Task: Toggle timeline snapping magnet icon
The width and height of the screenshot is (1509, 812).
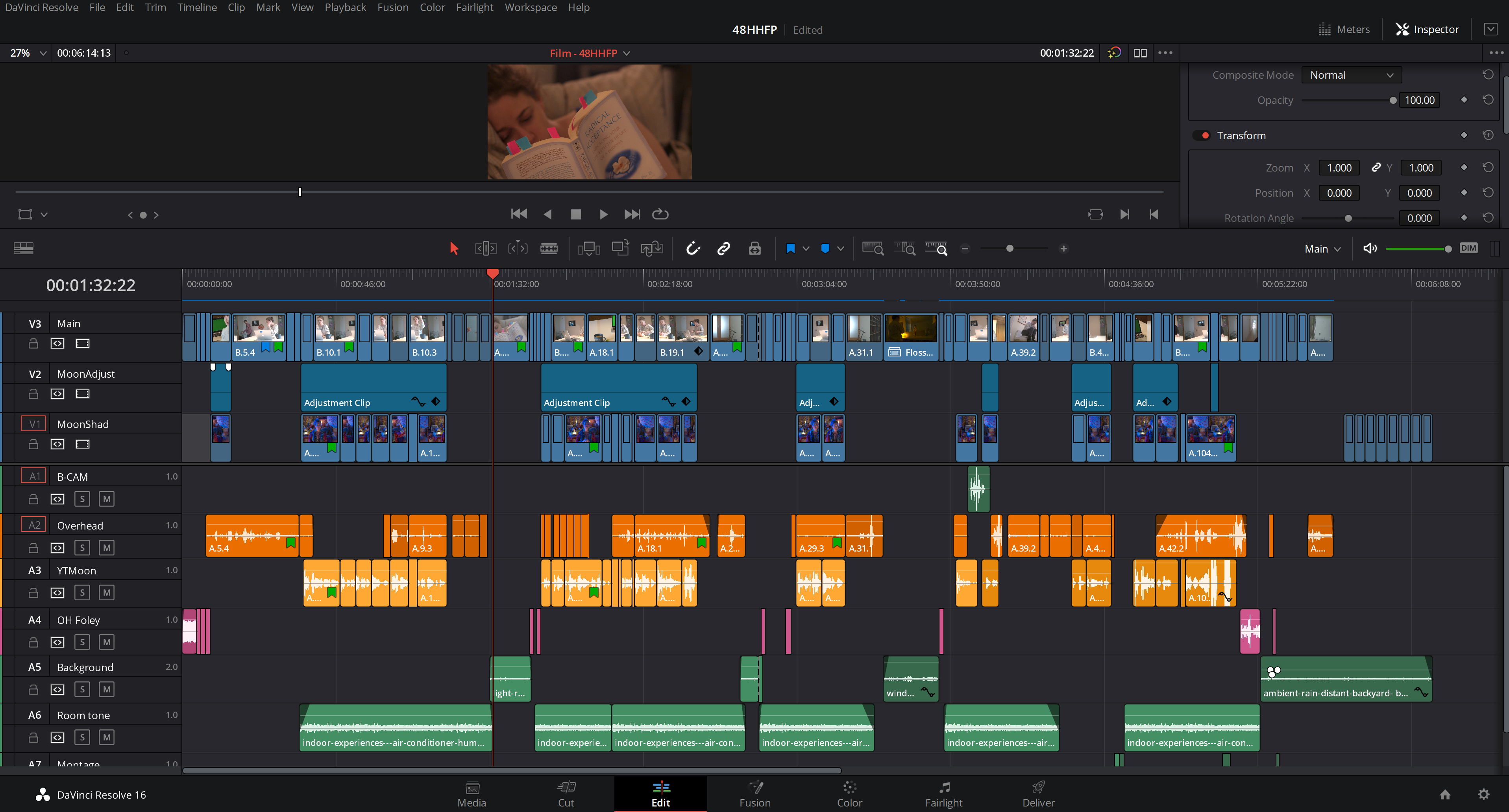Action: pyautogui.click(x=693, y=249)
